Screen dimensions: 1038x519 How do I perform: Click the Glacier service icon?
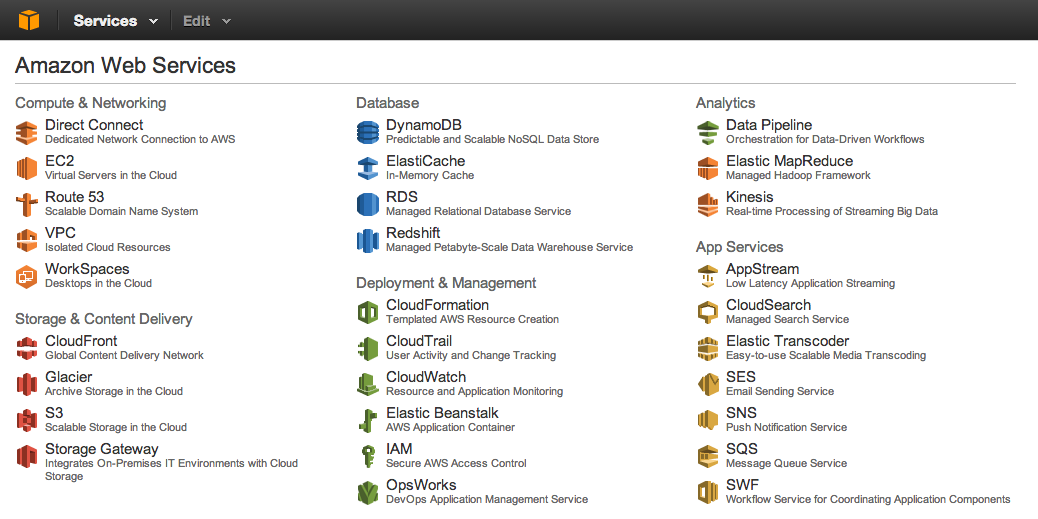26,384
